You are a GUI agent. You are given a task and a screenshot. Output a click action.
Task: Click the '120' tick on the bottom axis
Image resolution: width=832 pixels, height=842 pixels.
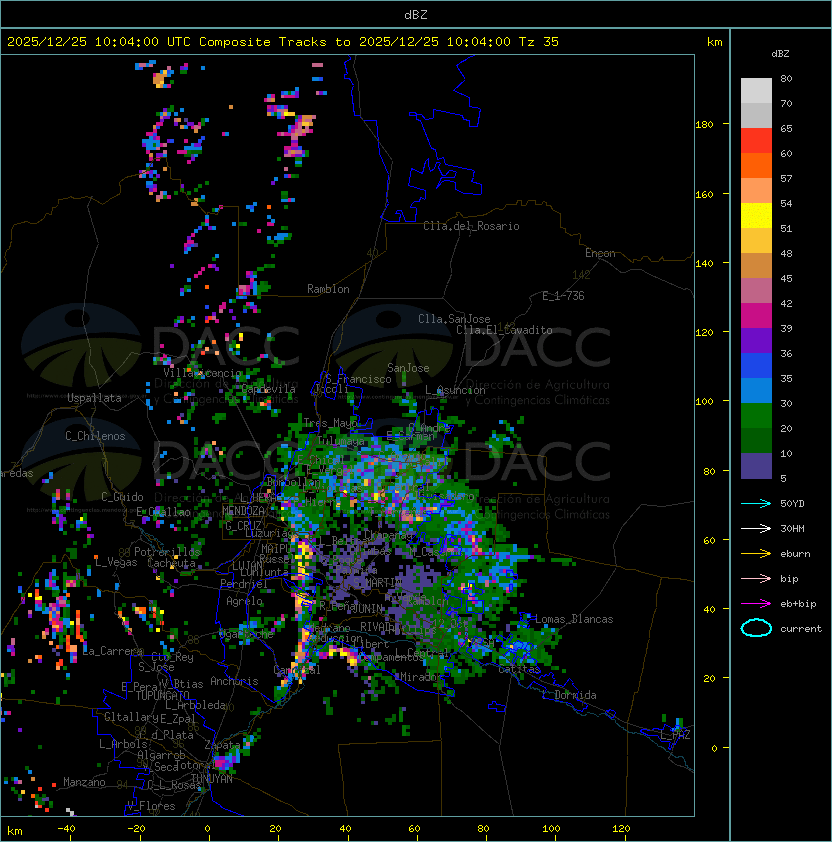[x=621, y=829]
